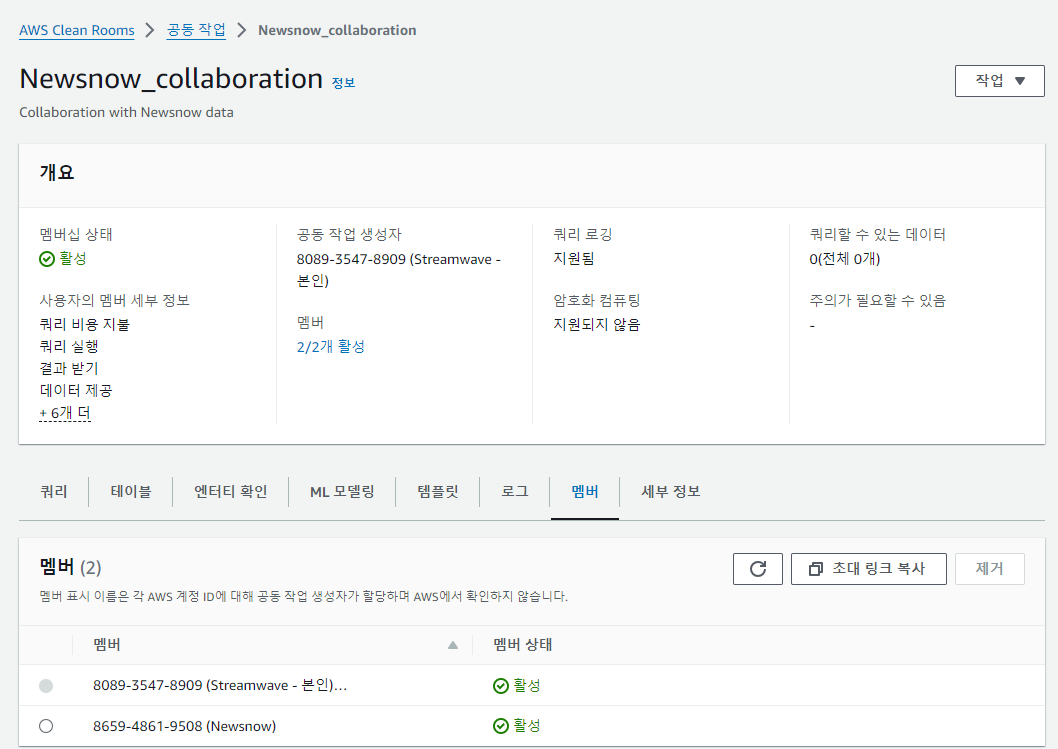This screenshot has width=1058, height=749.
Task: Click the active status icon in Streamwave row
Action: (501, 686)
